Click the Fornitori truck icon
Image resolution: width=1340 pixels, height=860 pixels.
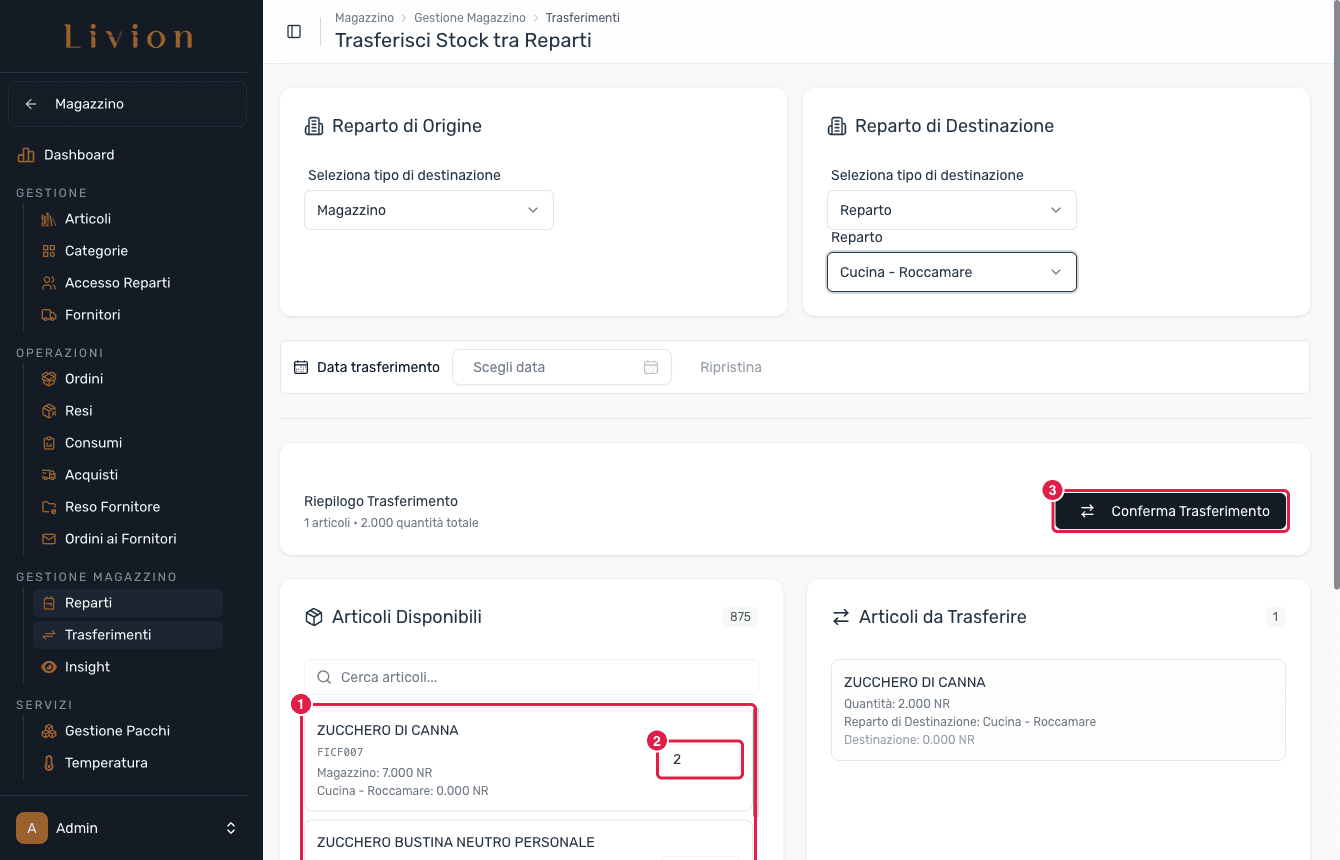(x=49, y=315)
